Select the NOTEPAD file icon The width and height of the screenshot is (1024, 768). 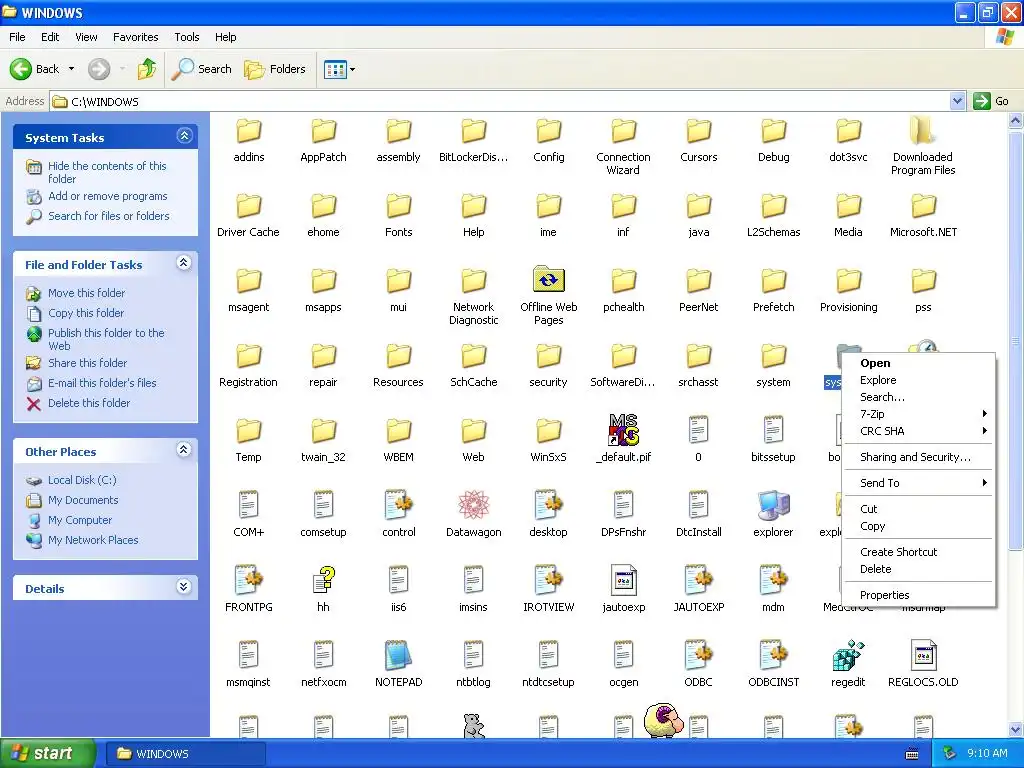[x=398, y=656]
